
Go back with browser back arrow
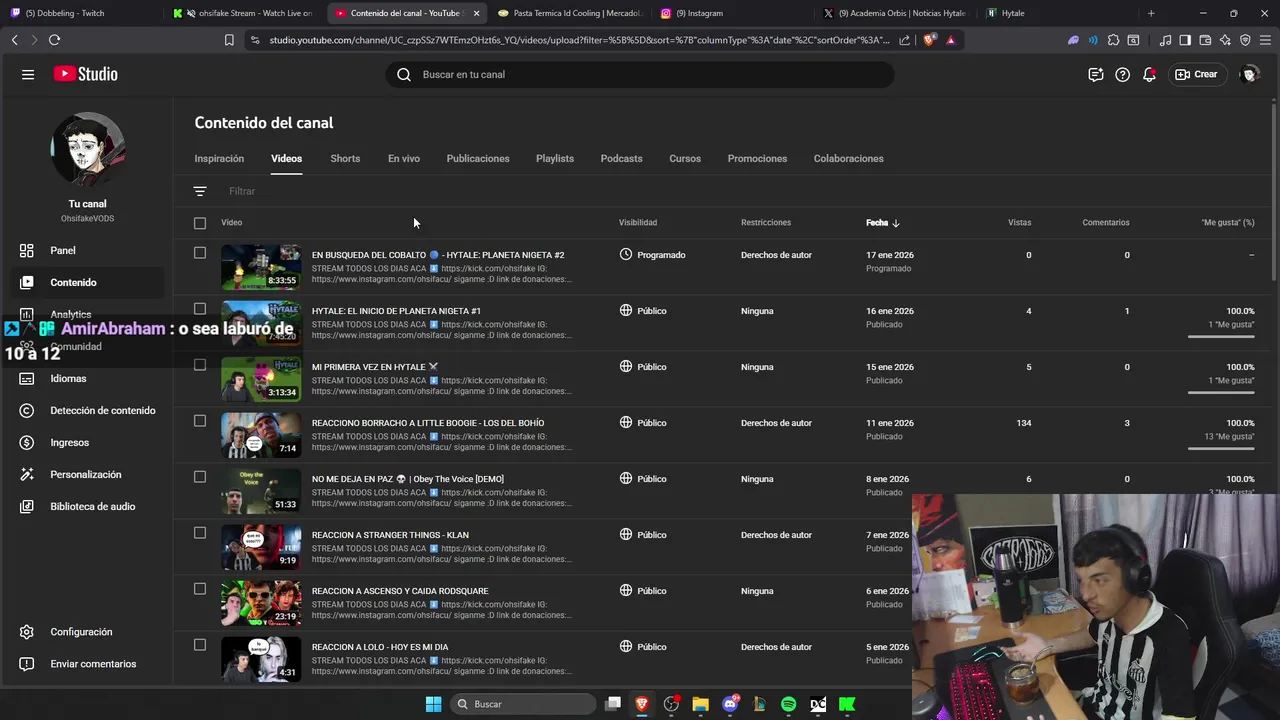pyautogui.click(x=14, y=40)
